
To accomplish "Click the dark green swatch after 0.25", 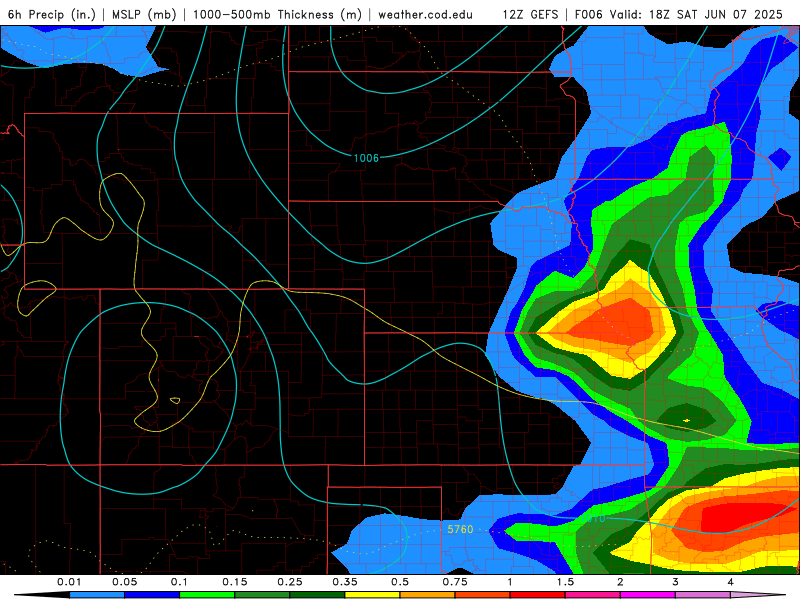I will (x=317, y=595).
